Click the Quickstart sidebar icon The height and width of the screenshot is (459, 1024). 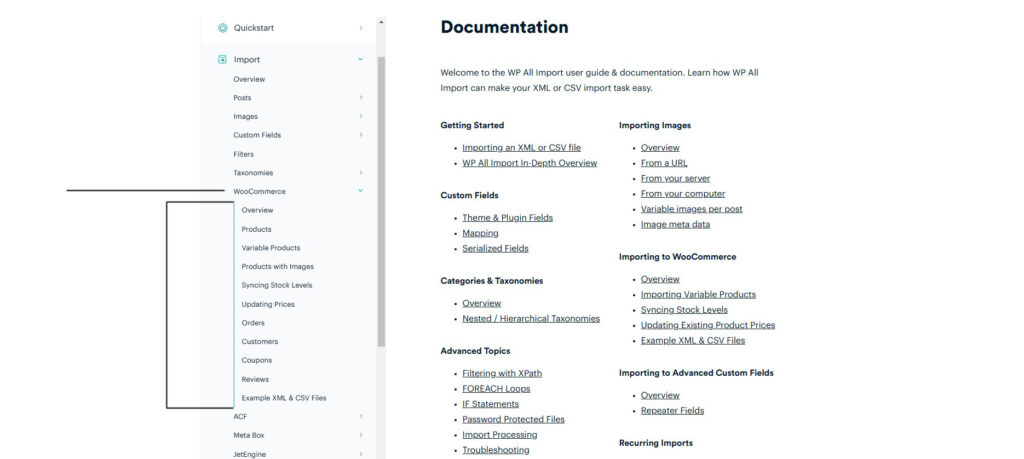(x=223, y=28)
